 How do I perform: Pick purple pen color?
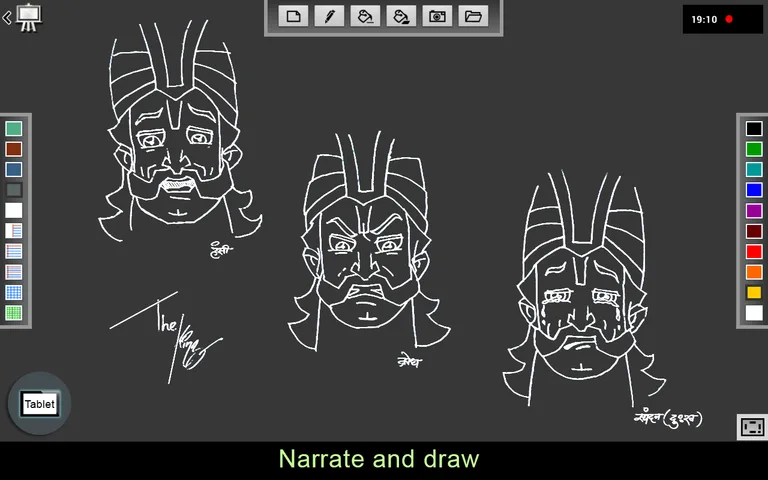(754, 211)
